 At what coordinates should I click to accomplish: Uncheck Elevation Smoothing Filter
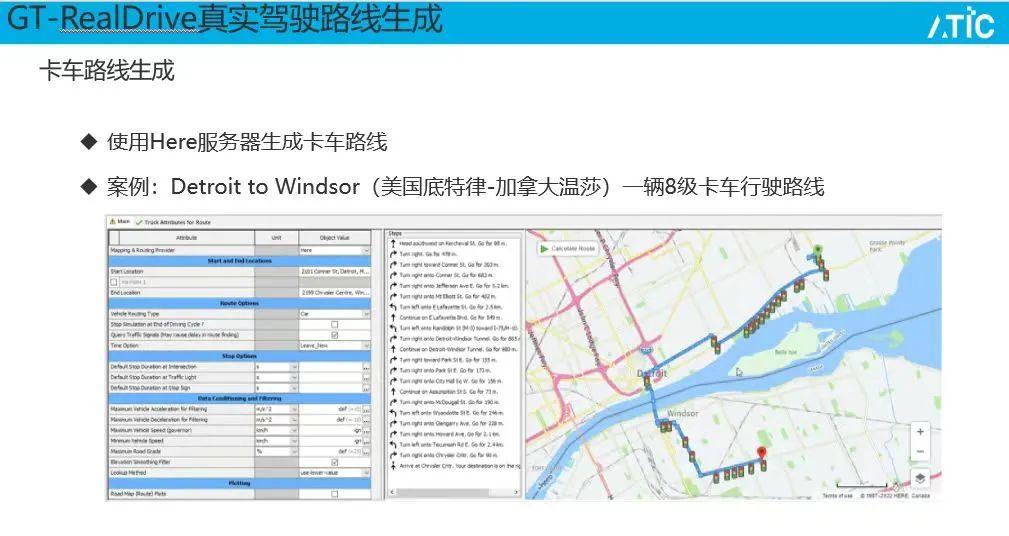coord(334,462)
